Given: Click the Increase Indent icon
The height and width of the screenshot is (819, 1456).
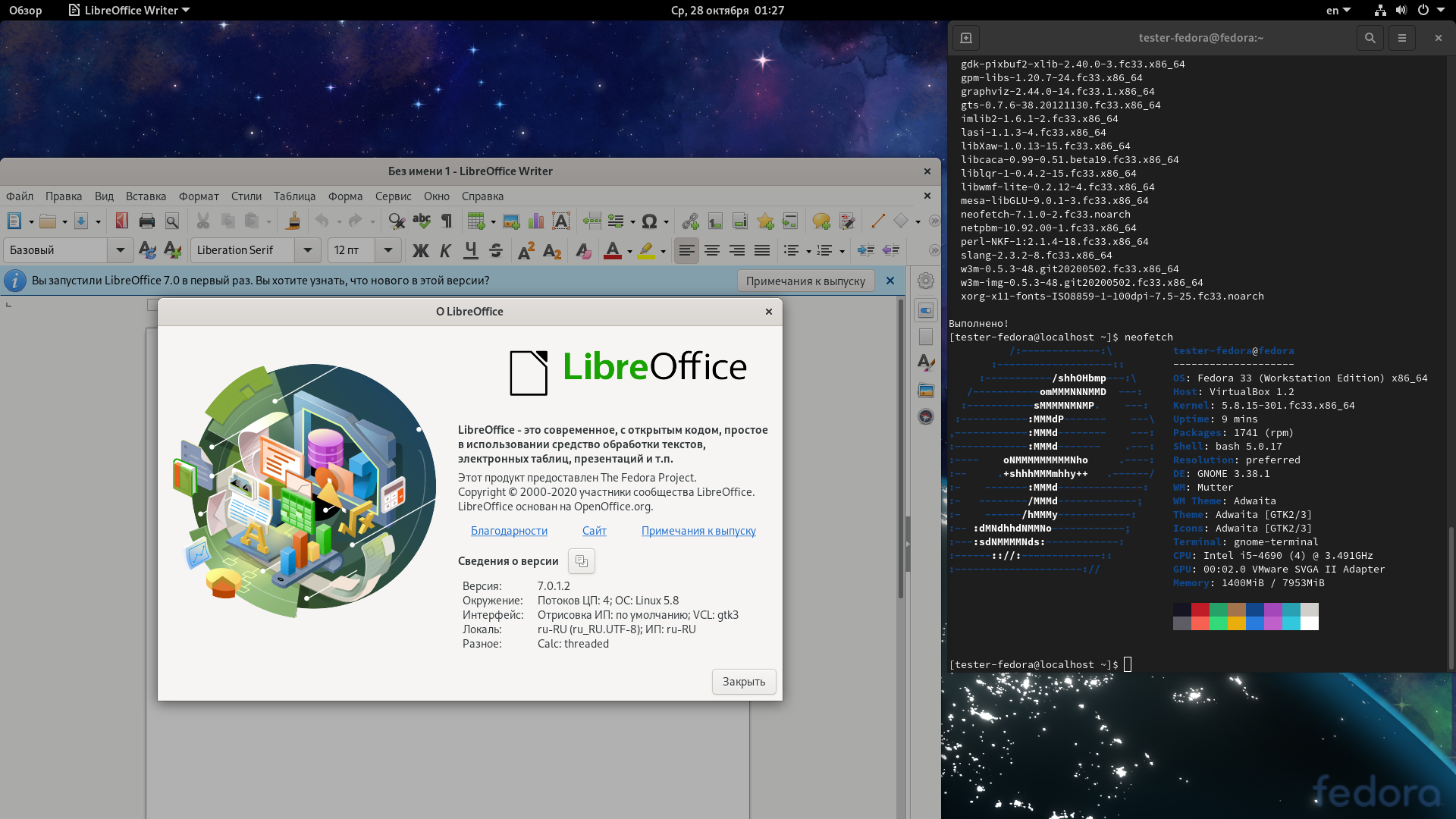Looking at the screenshot, I should point(865,250).
